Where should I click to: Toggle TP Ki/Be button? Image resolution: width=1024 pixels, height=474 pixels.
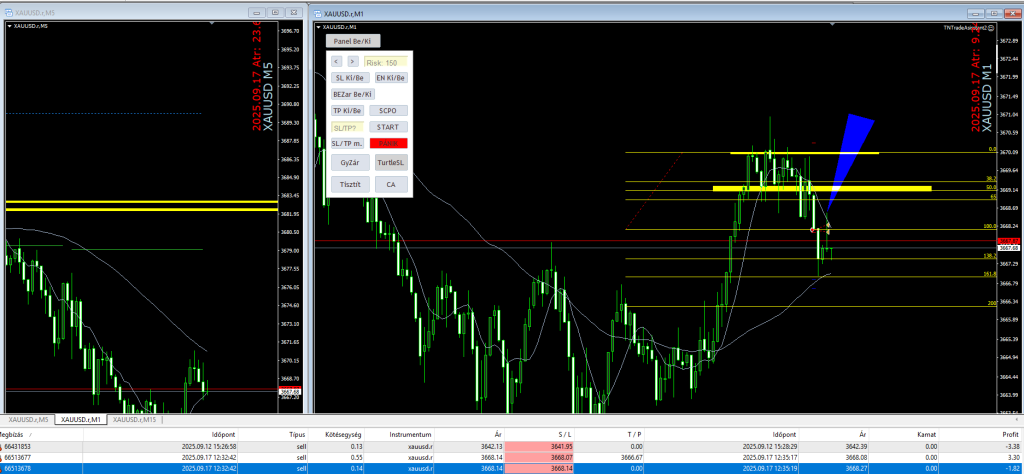[x=349, y=110]
